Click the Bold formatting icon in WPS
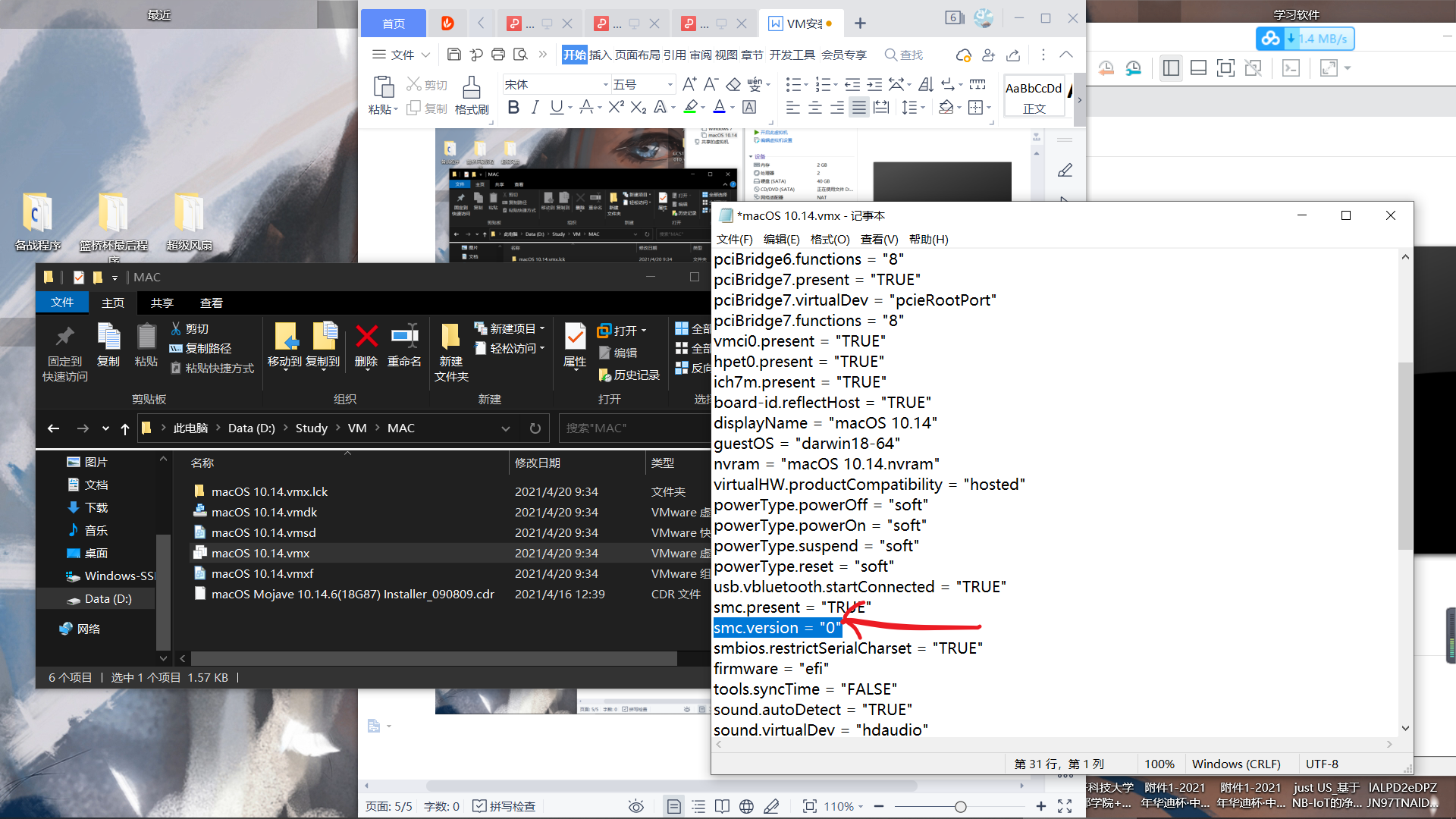Screen dimensions: 1456x819 pyautogui.click(x=513, y=108)
